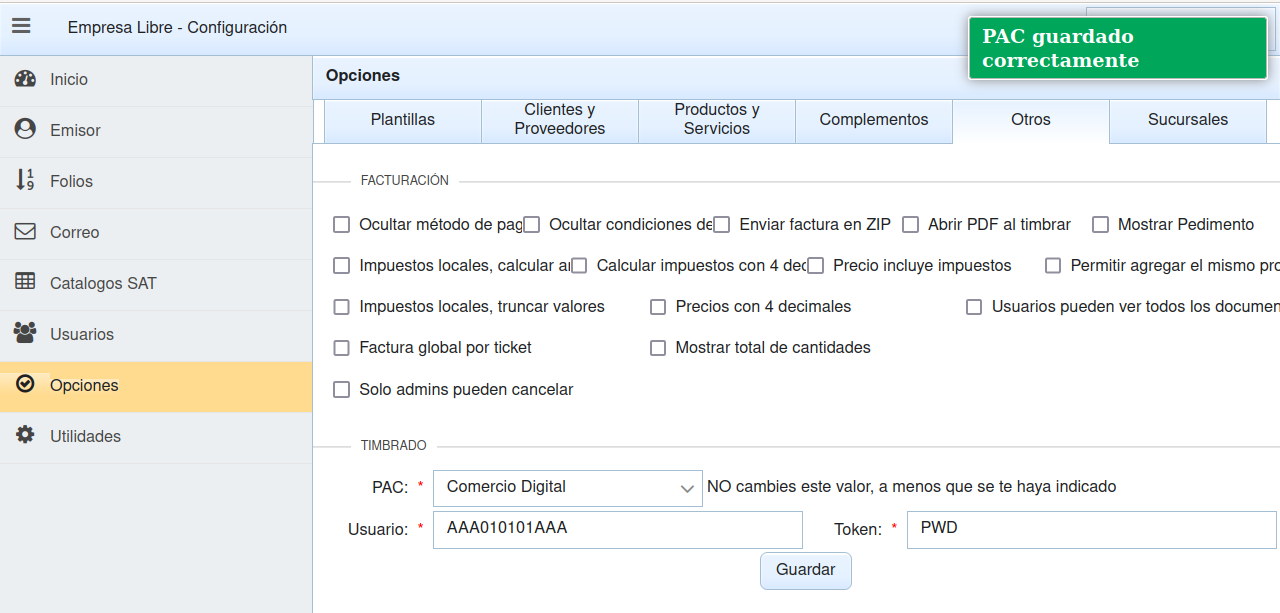Tick the Mostrar Pedimento checkbox
The height and width of the screenshot is (613, 1280).
[x=1100, y=225]
